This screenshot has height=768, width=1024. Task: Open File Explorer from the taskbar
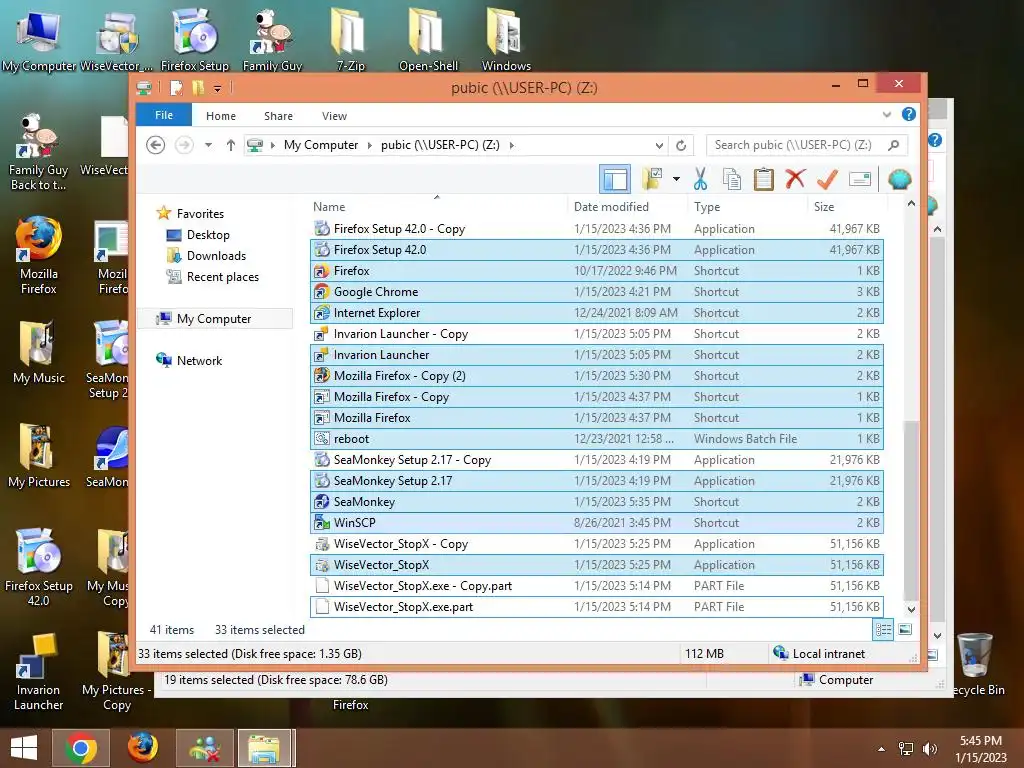click(x=264, y=748)
